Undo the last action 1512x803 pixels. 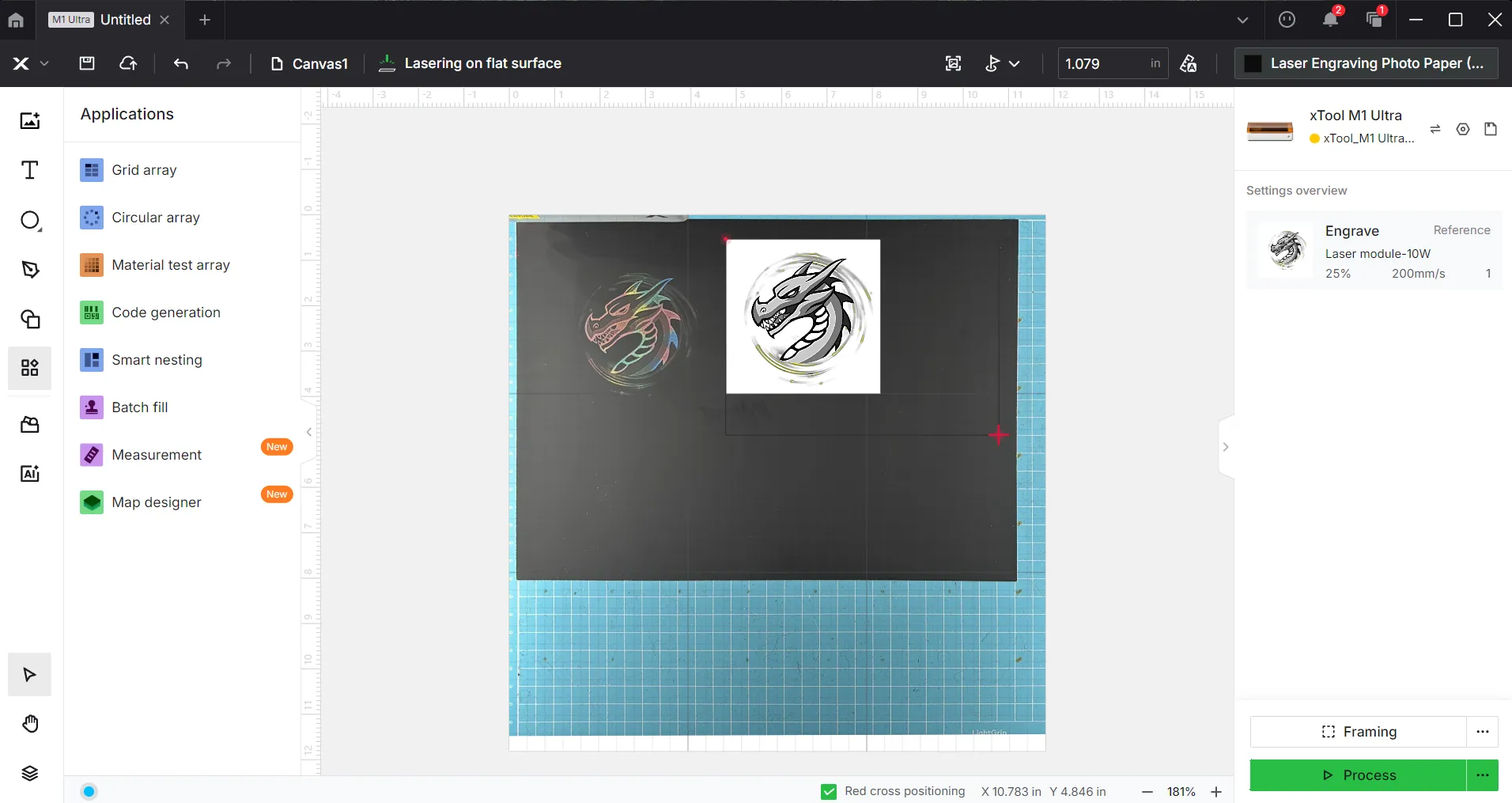[x=181, y=63]
